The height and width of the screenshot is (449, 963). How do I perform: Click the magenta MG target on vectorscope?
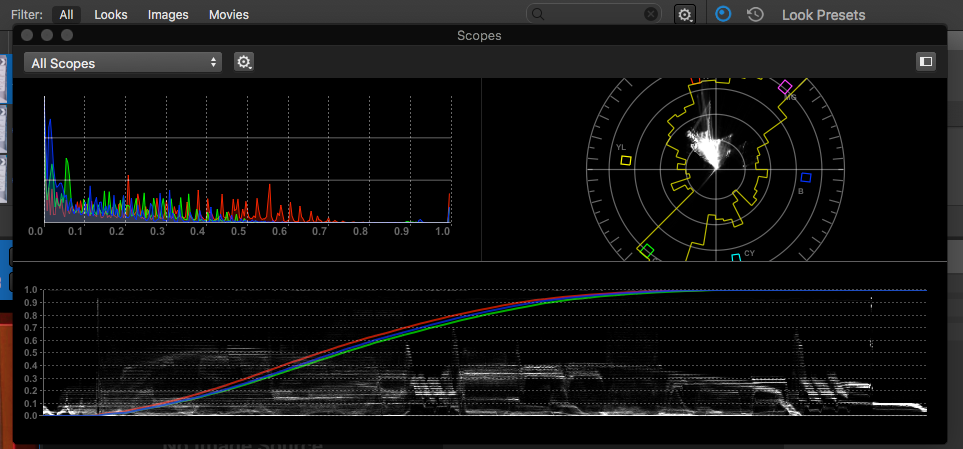785,87
